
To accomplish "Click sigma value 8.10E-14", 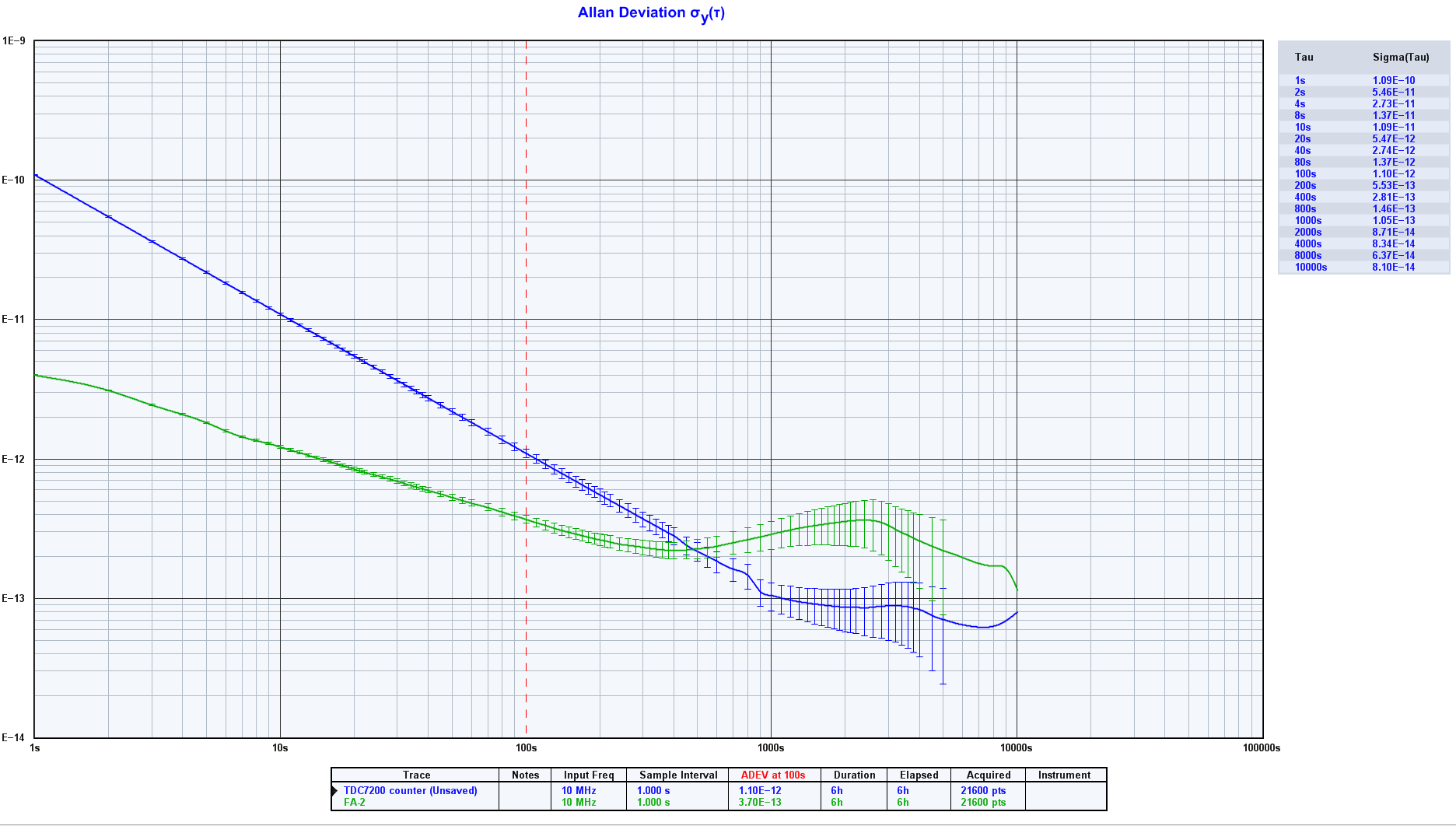I will click(1393, 267).
